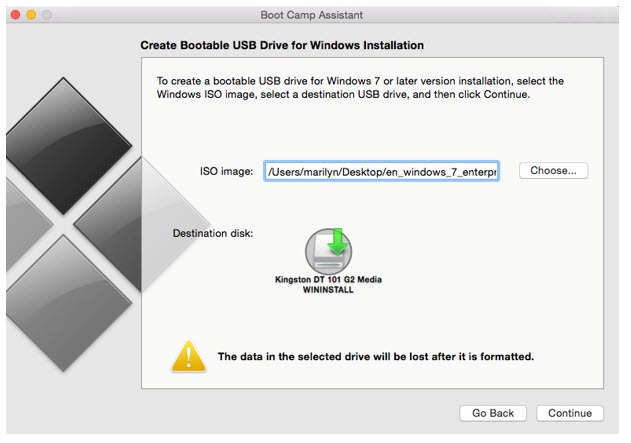Go Back to the previous step
This screenshot has width=631, height=443.
tap(493, 413)
